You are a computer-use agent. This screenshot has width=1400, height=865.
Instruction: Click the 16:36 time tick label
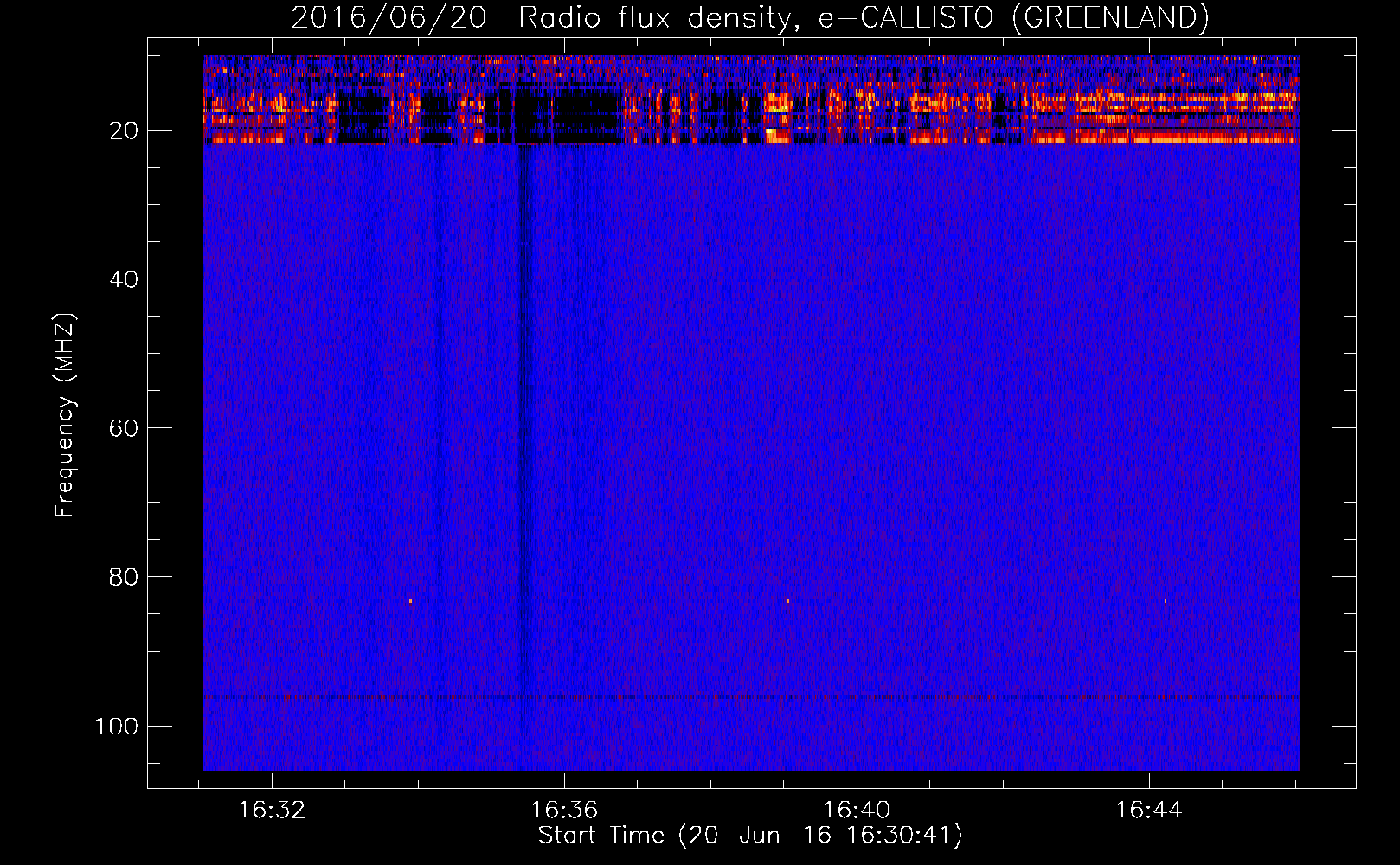tap(564, 811)
